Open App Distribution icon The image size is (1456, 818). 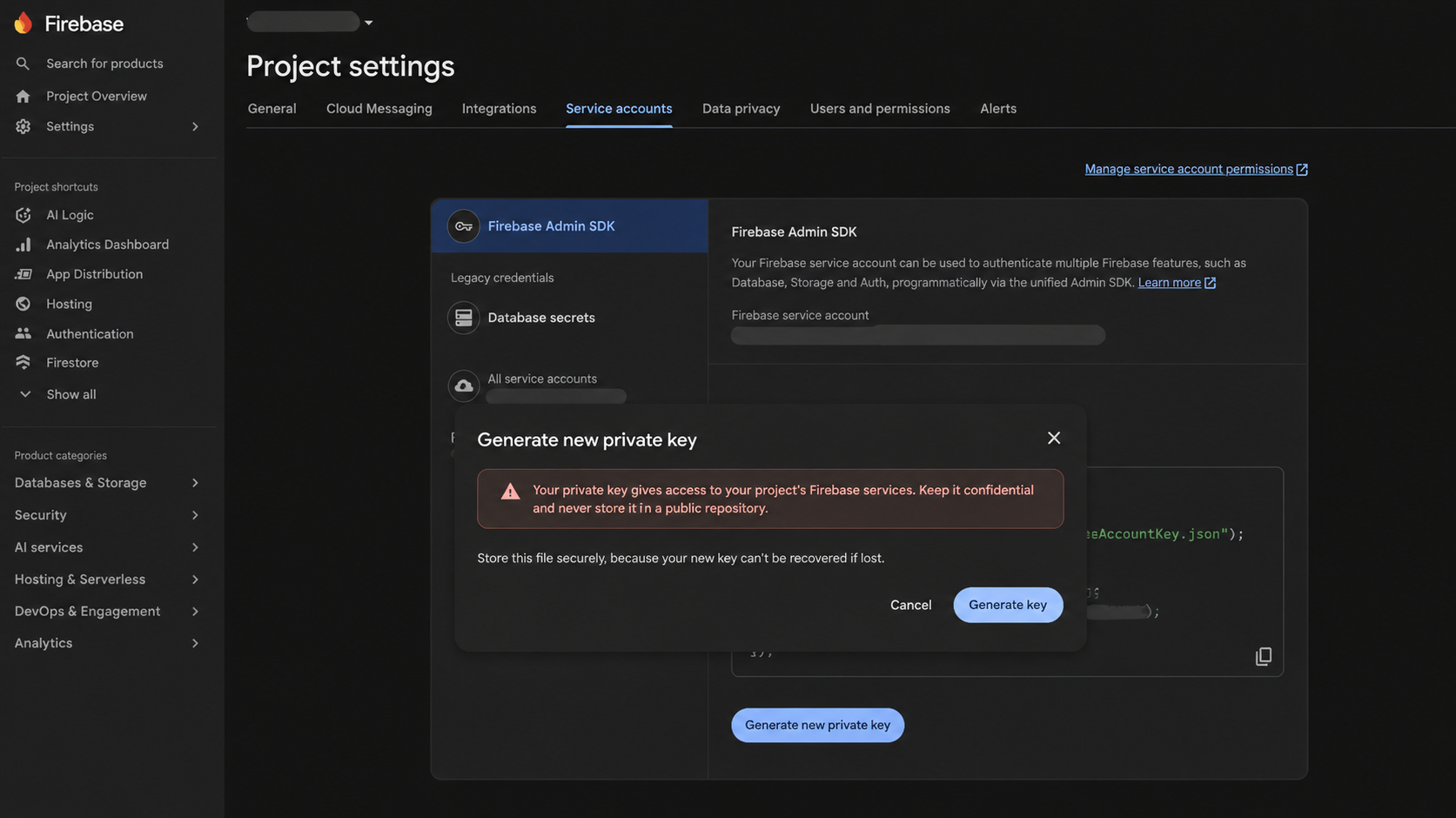point(23,274)
